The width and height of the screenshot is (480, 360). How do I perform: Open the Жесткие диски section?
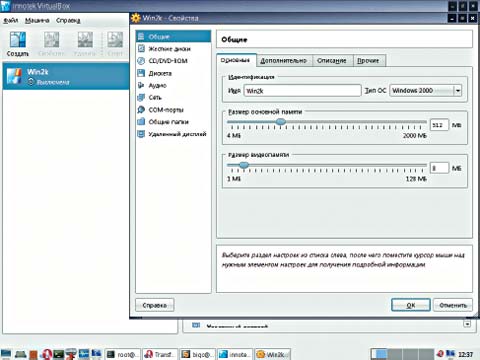(x=173, y=49)
